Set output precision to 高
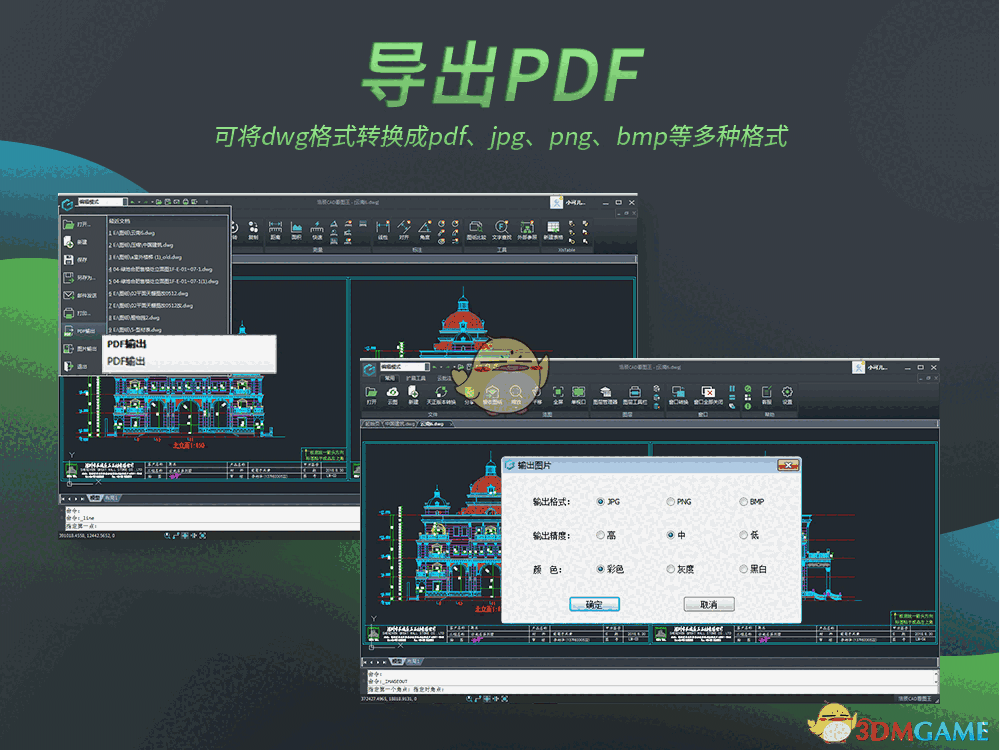The image size is (1000, 750). (x=600, y=535)
